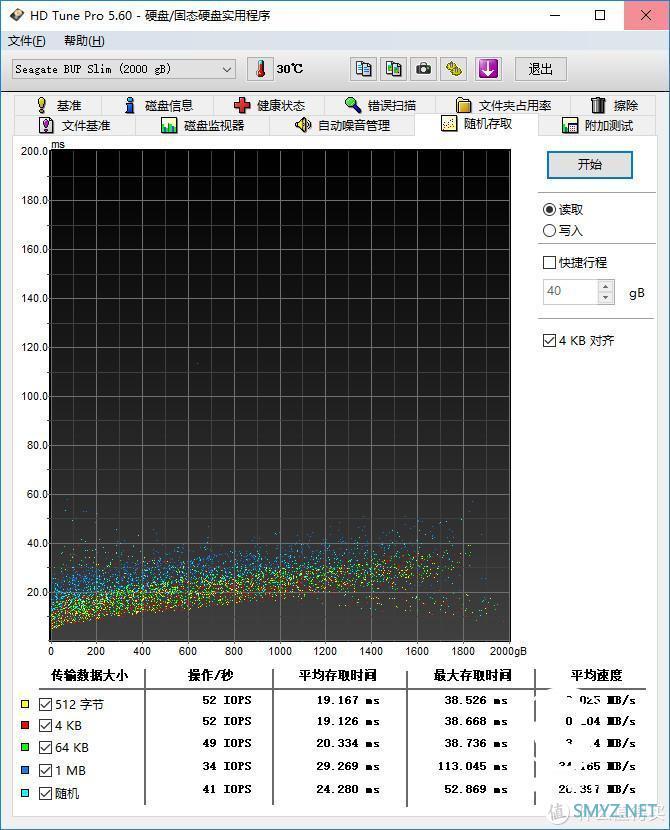The image size is (670, 830).
Task: Click inside the access time scatter graph
Action: (280, 395)
